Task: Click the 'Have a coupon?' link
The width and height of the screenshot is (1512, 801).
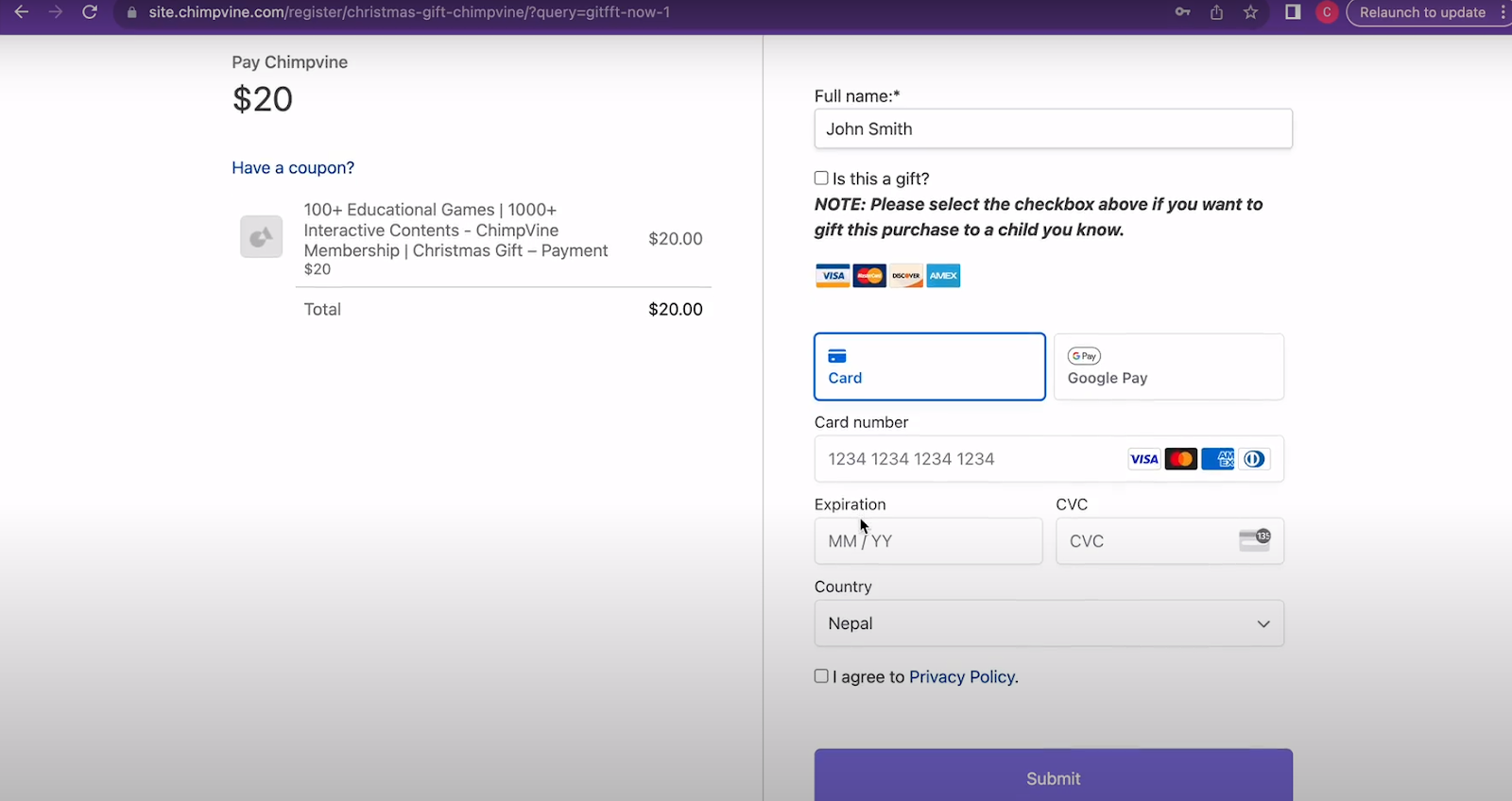Action: [293, 167]
